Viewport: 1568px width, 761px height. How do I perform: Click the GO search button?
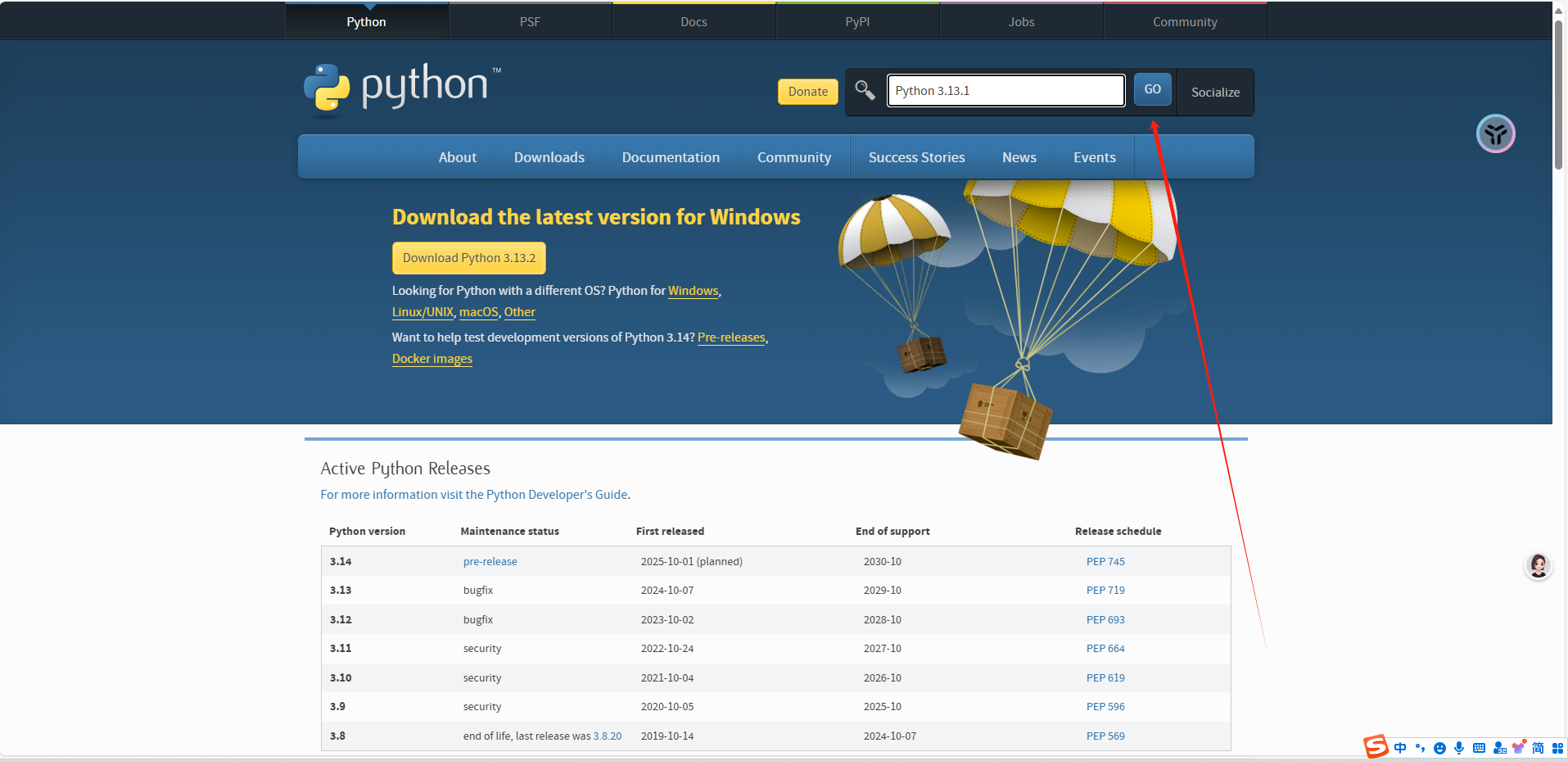click(x=1152, y=89)
